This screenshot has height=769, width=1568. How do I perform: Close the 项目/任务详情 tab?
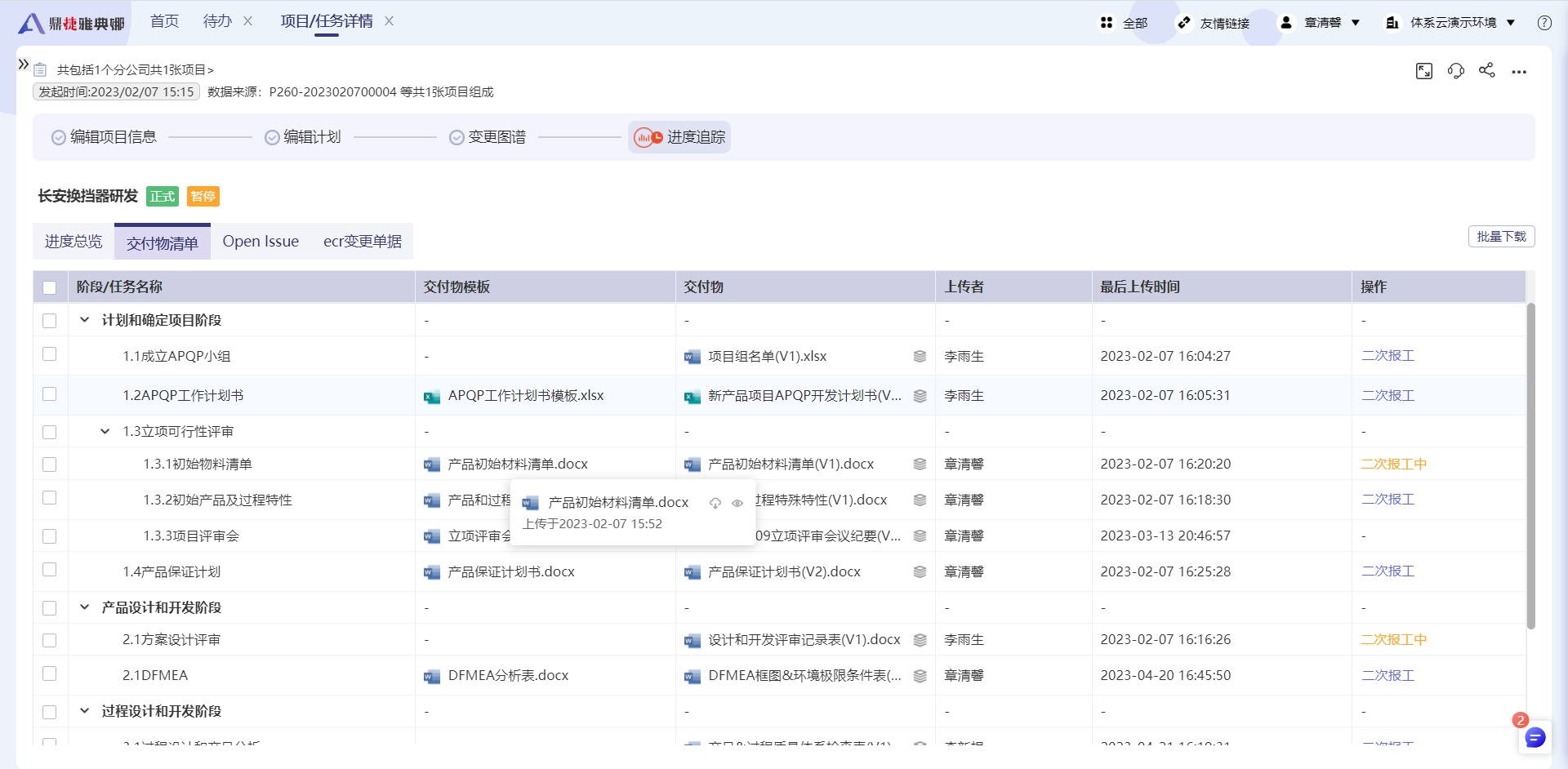pyautogui.click(x=390, y=21)
